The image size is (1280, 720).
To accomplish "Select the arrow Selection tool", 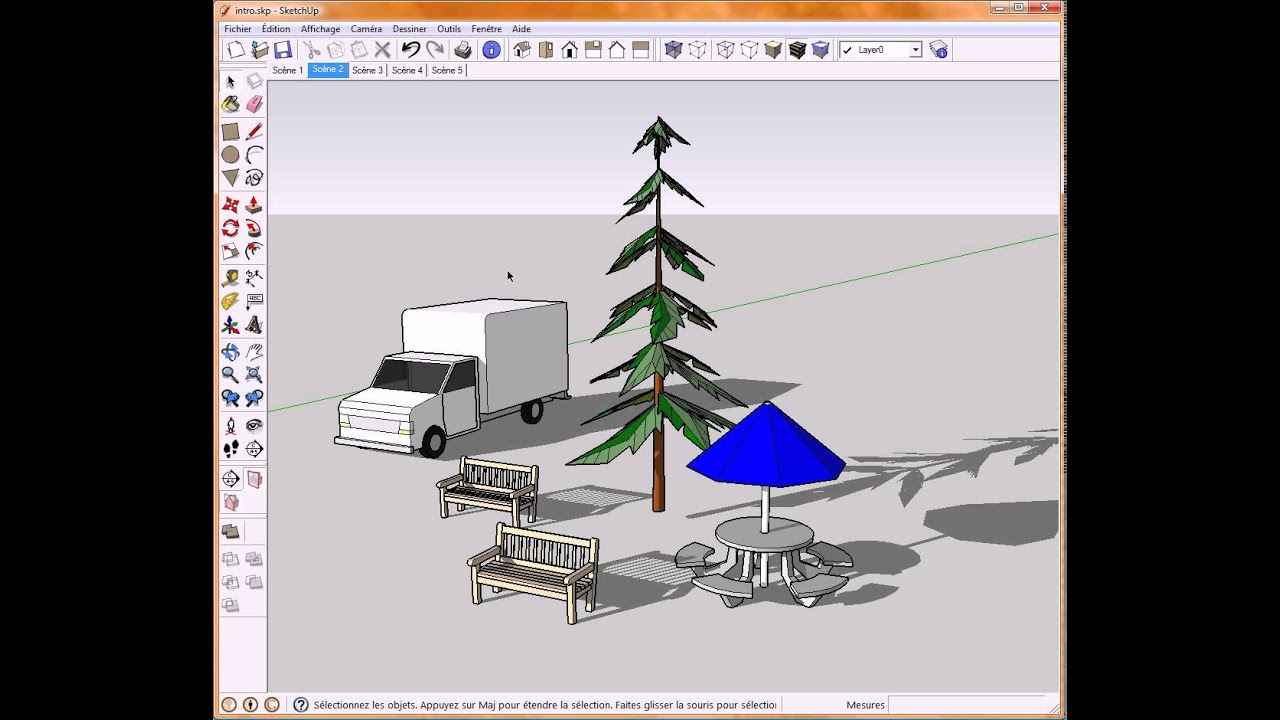I will tap(230, 81).
